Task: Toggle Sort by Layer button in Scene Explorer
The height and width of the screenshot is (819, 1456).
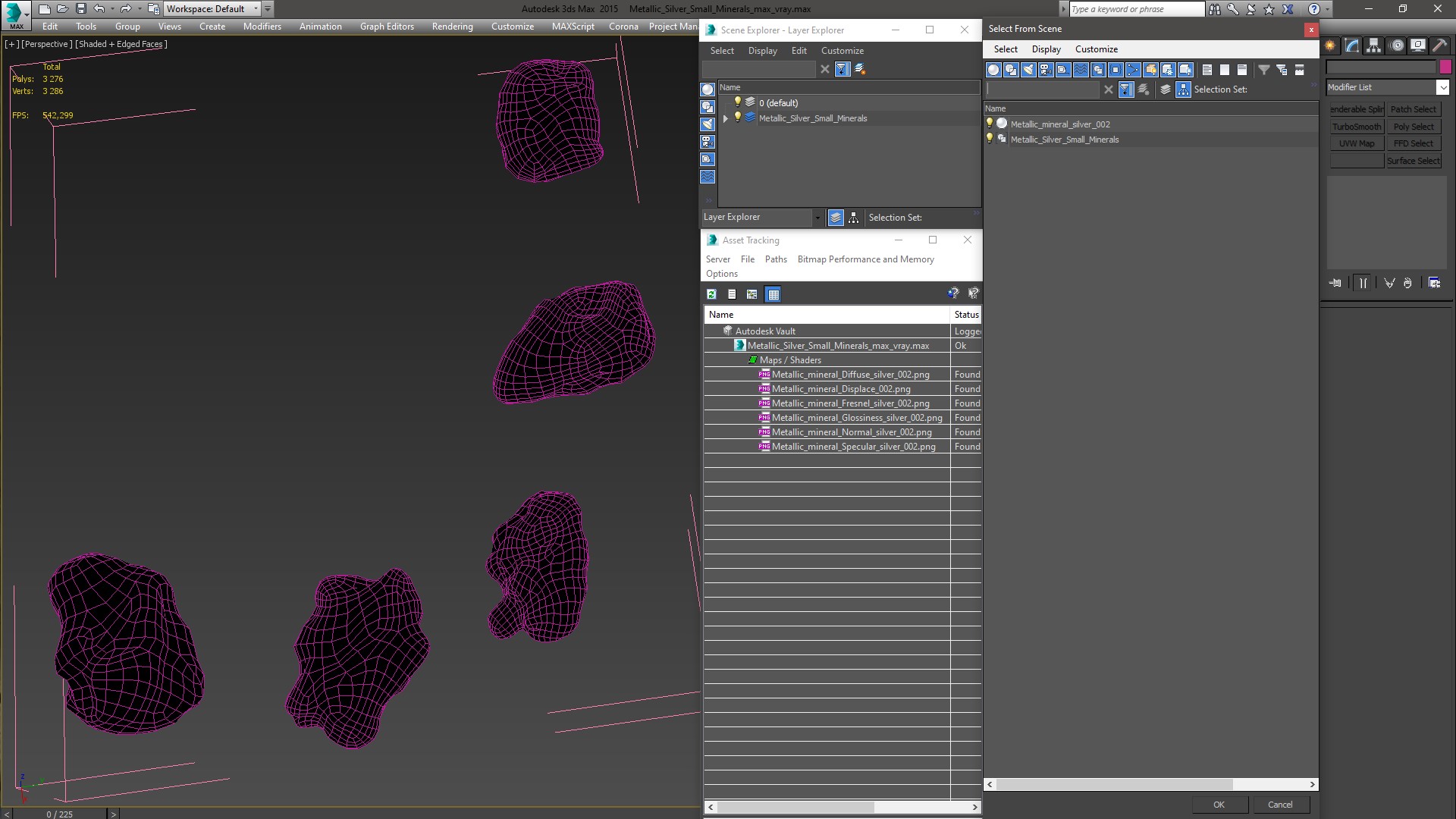Action: click(x=836, y=218)
